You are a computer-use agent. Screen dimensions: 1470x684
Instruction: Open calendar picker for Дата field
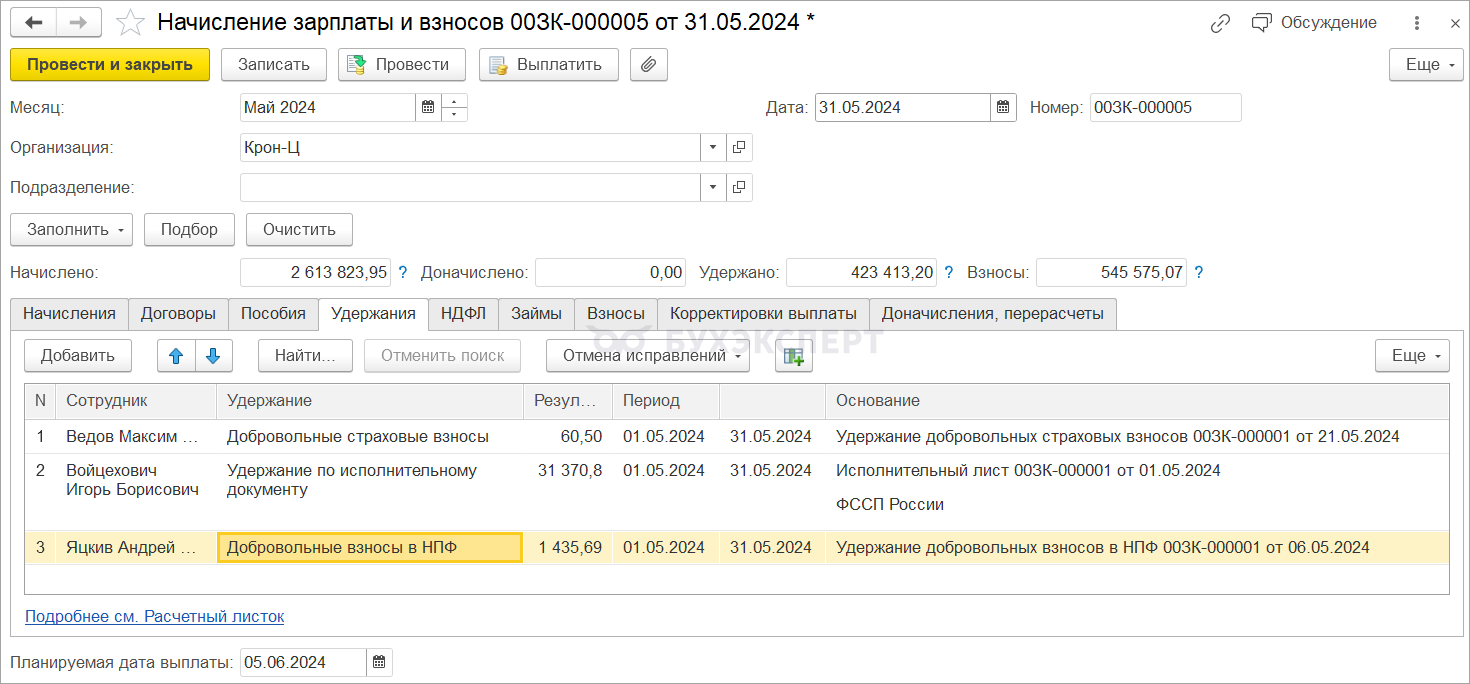click(x=1004, y=108)
